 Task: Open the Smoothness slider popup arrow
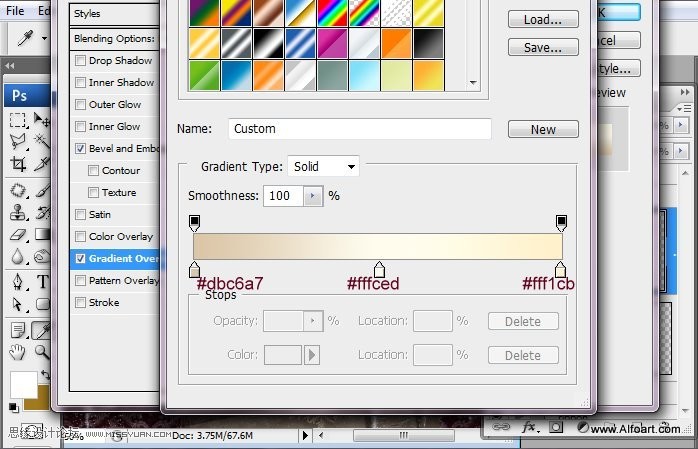point(313,196)
